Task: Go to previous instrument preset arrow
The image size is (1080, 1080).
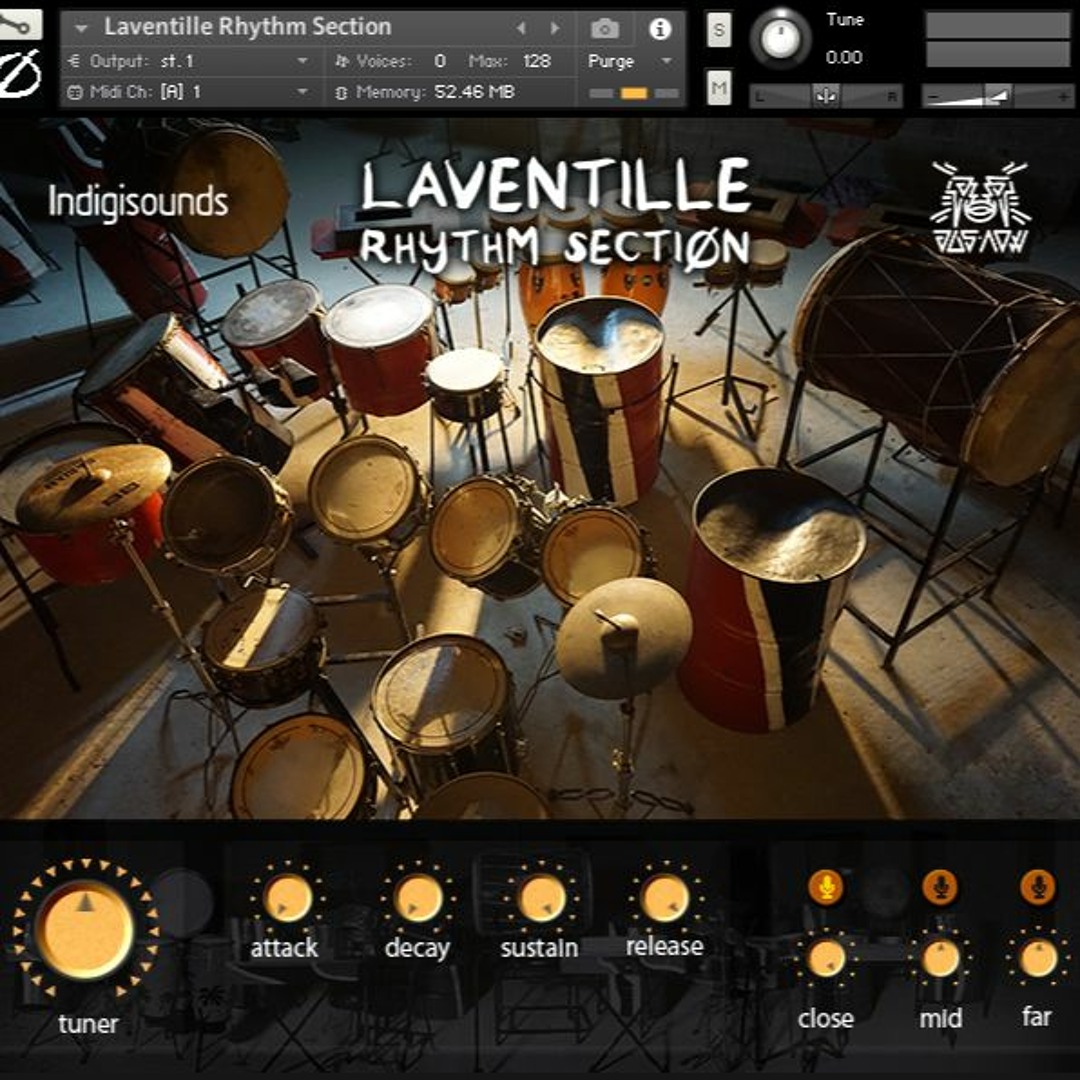Action: click(x=521, y=28)
